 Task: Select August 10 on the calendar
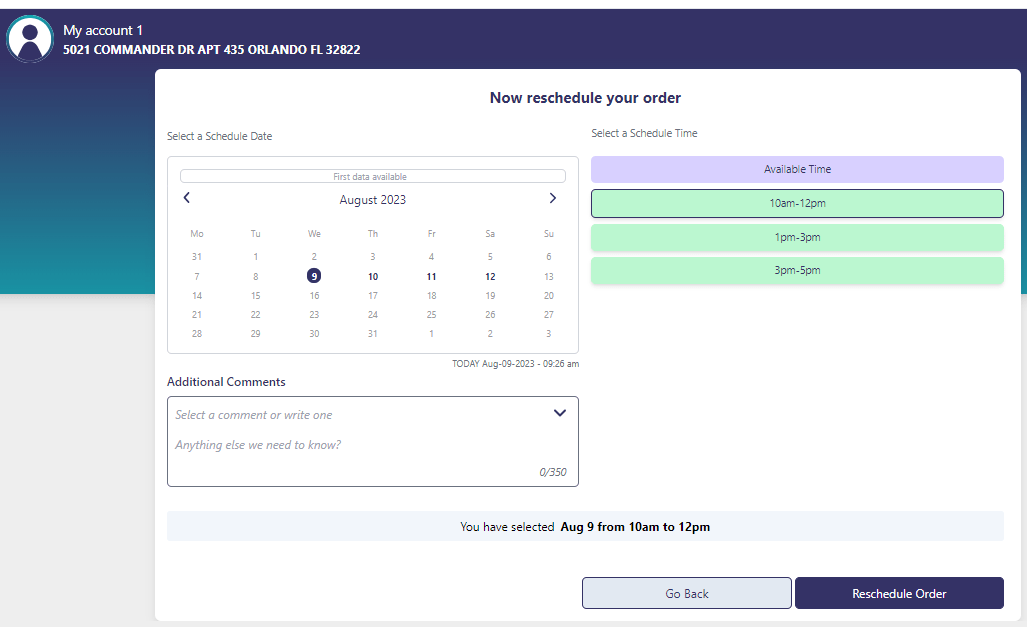point(372,276)
